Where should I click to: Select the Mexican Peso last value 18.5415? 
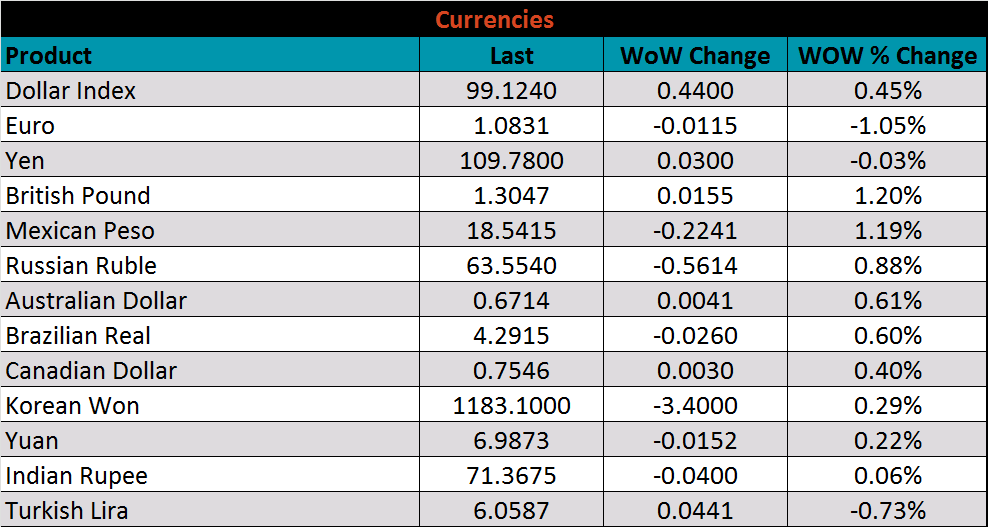pos(511,231)
